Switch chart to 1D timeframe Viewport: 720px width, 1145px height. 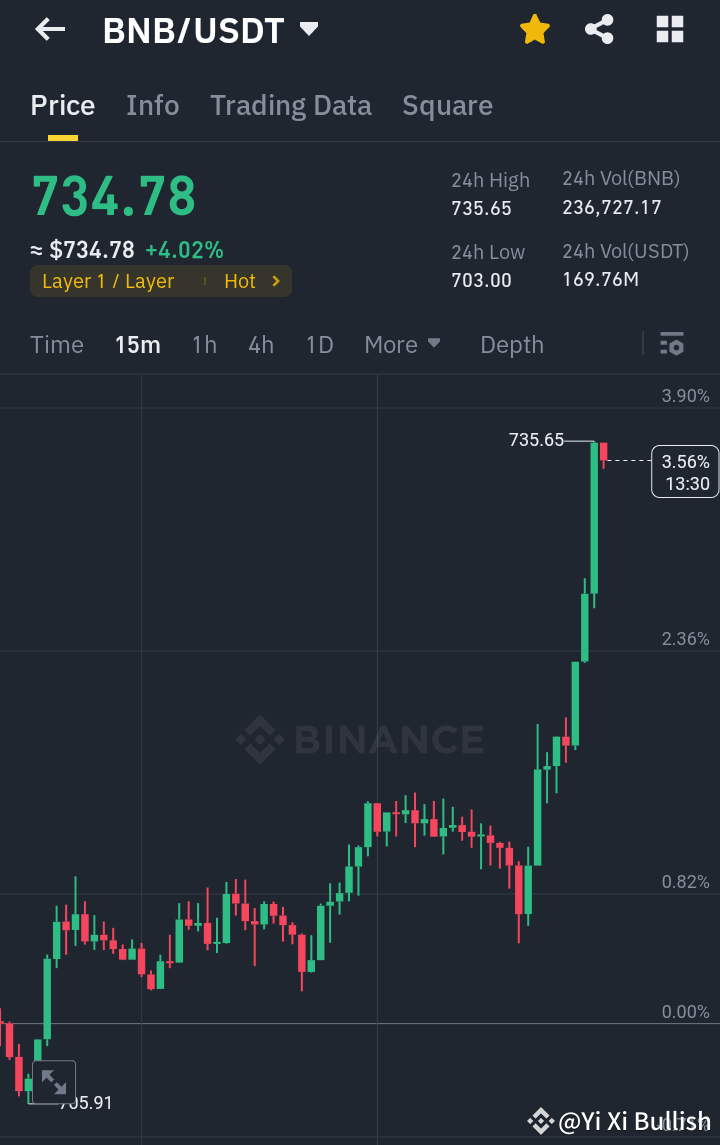(319, 344)
